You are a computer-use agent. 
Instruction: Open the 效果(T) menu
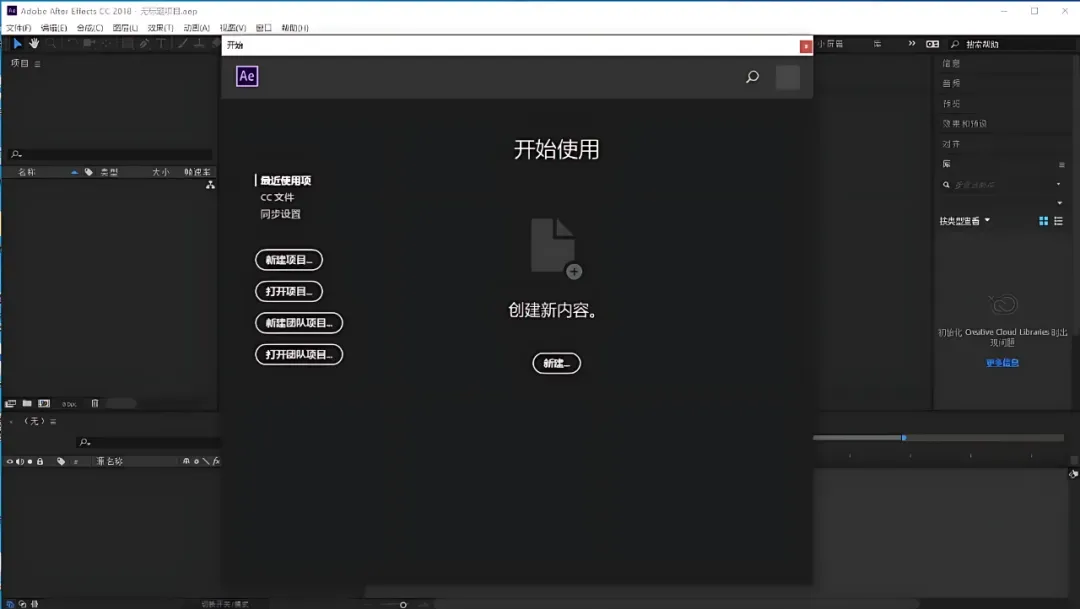pyautogui.click(x=160, y=28)
